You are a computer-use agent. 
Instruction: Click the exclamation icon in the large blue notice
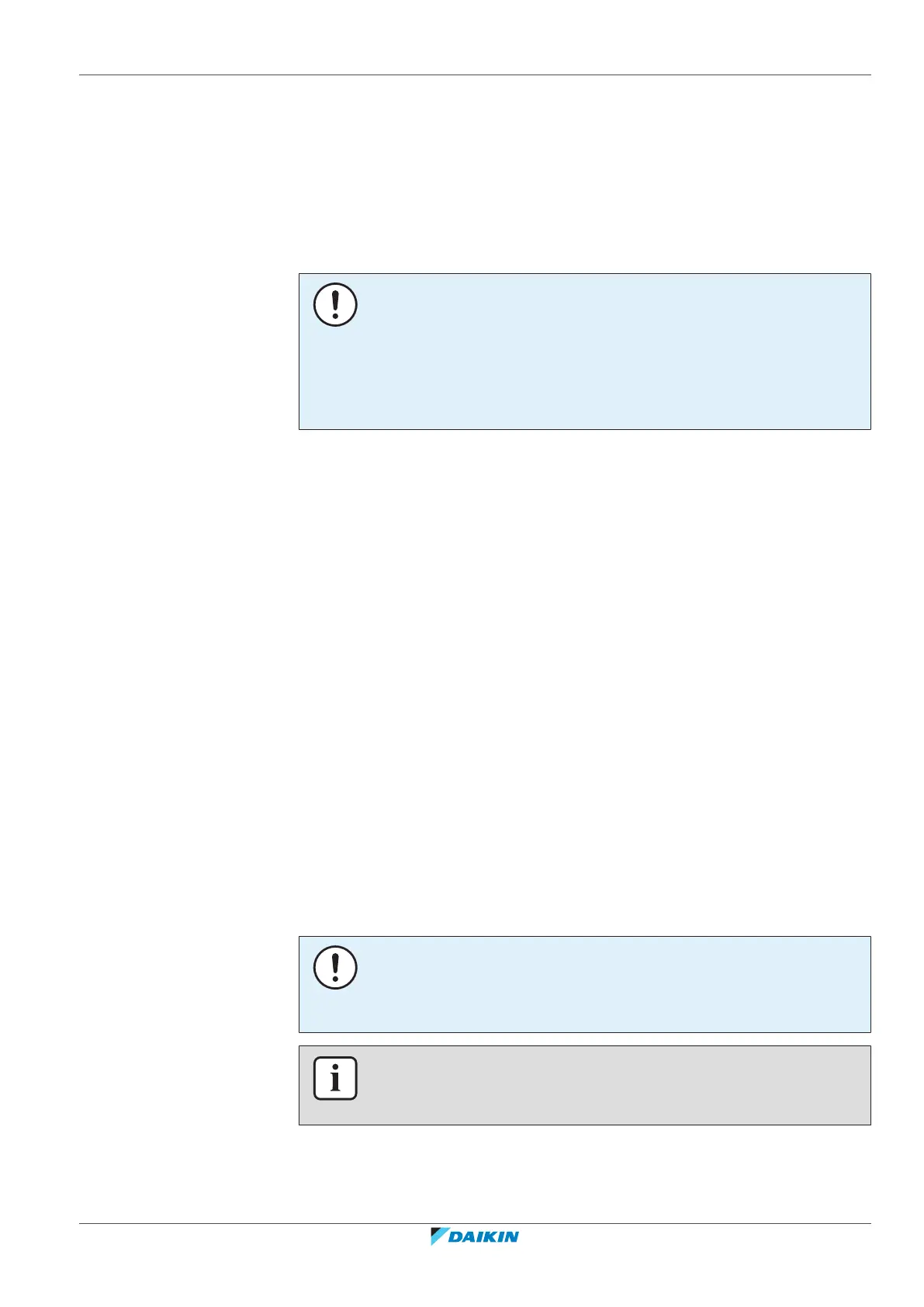tap(335, 304)
